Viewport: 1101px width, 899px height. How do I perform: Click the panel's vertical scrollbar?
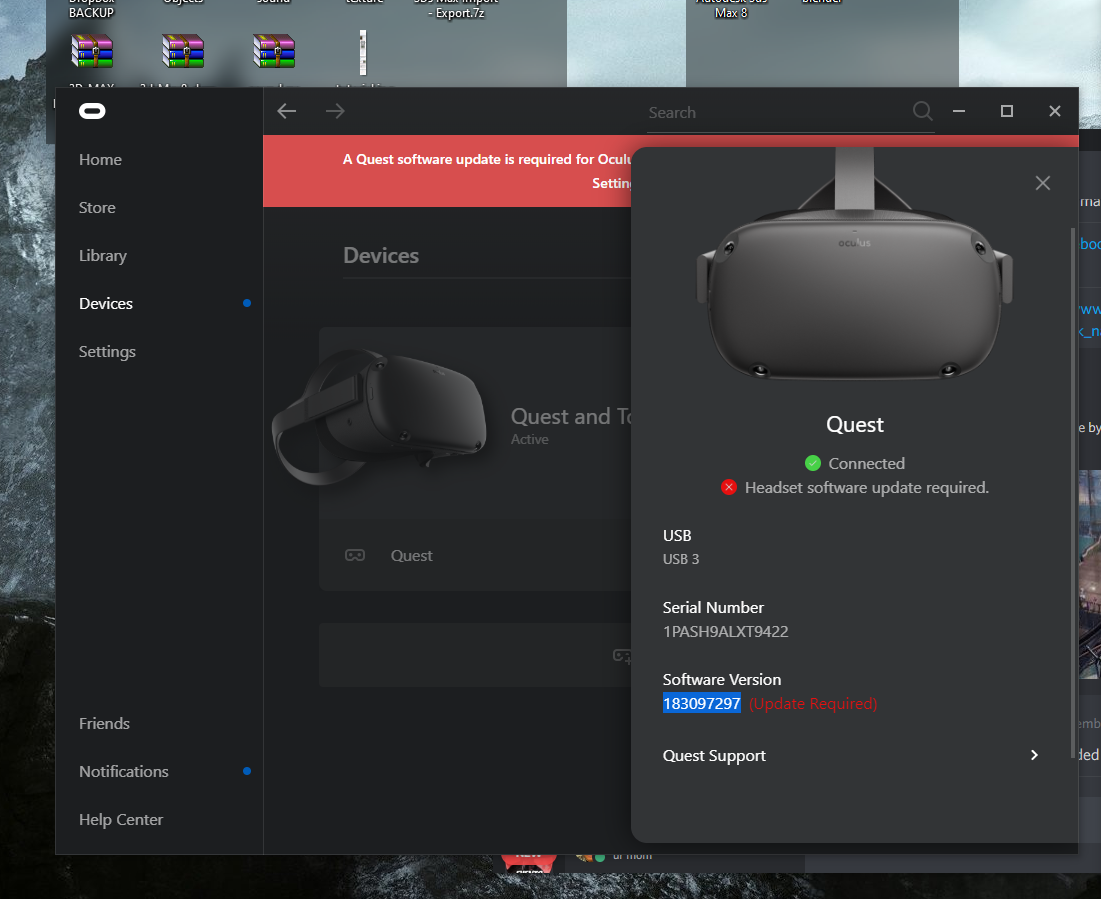pyautogui.click(x=1072, y=492)
